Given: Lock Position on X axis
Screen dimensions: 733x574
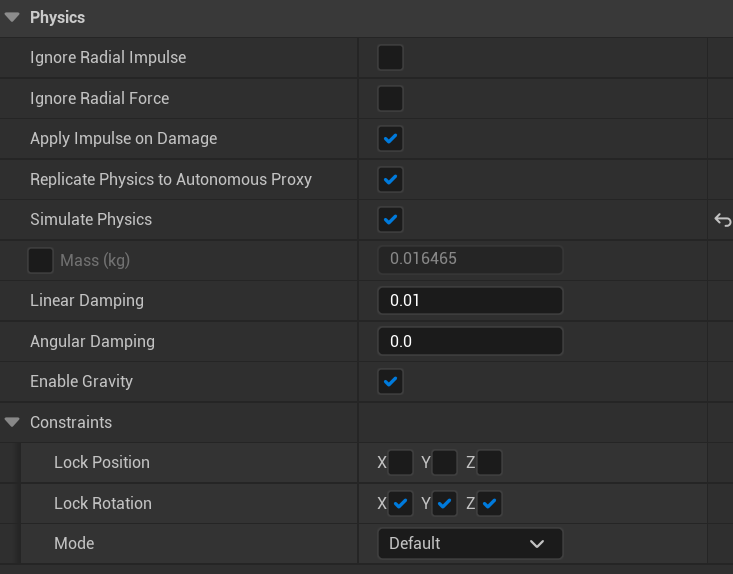Looking at the screenshot, I should [400, 463].
